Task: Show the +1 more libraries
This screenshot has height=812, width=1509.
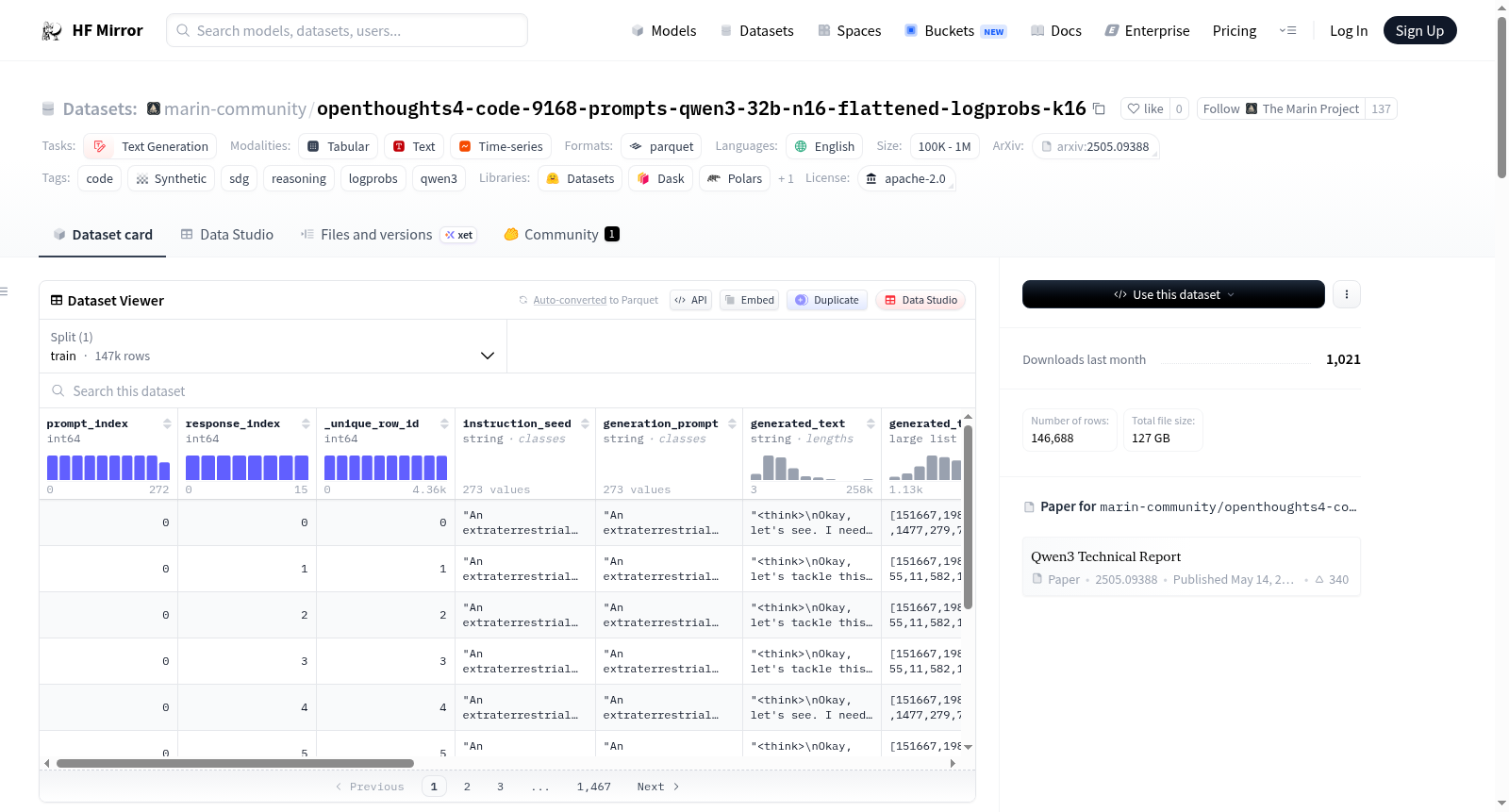Action: (786, 178)
